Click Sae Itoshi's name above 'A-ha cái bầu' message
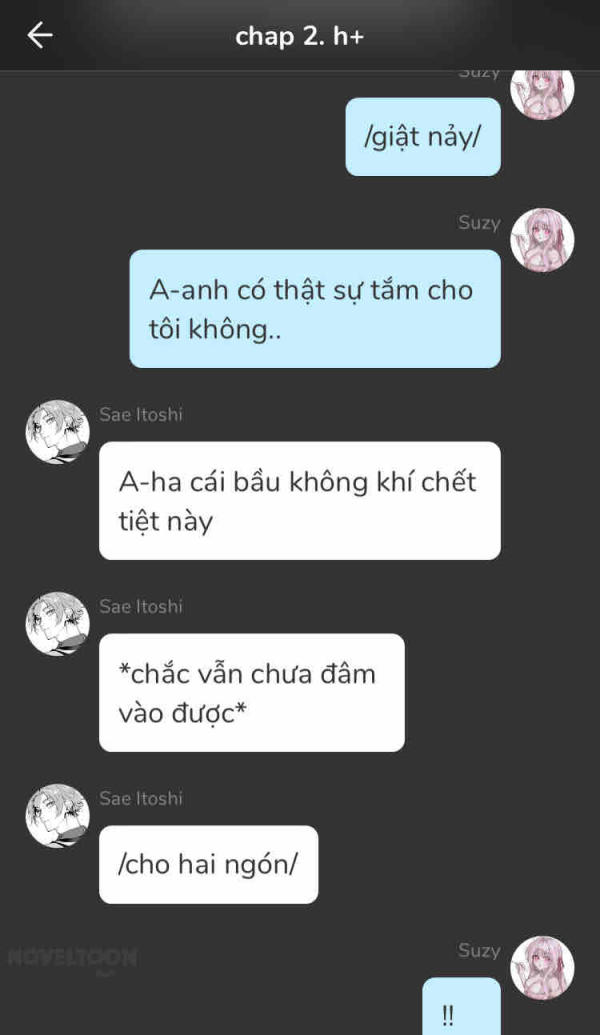Viewport: 600px width, 1035px height. [141, 415]
